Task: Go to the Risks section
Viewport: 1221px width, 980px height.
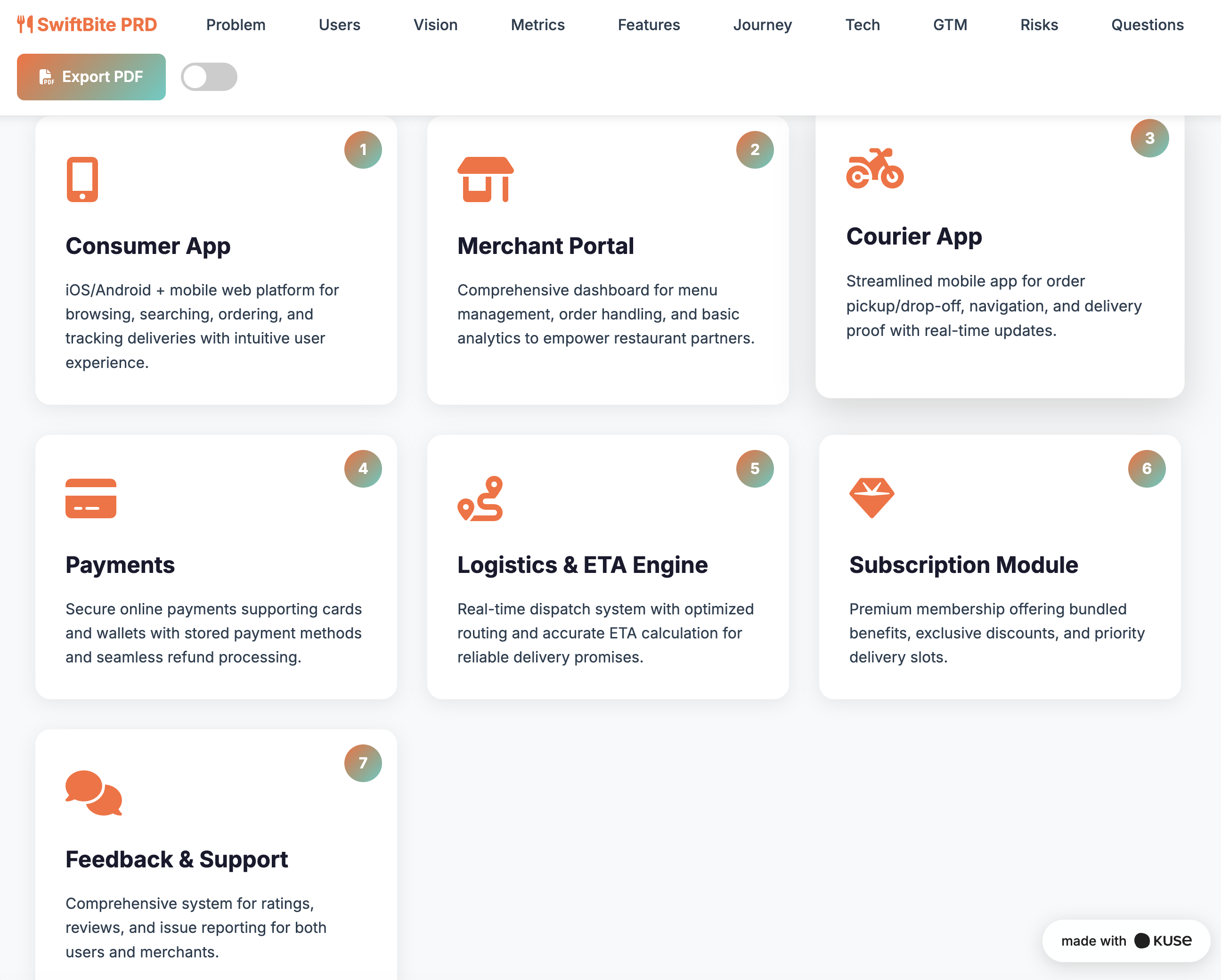Action: coord(1039,25)
